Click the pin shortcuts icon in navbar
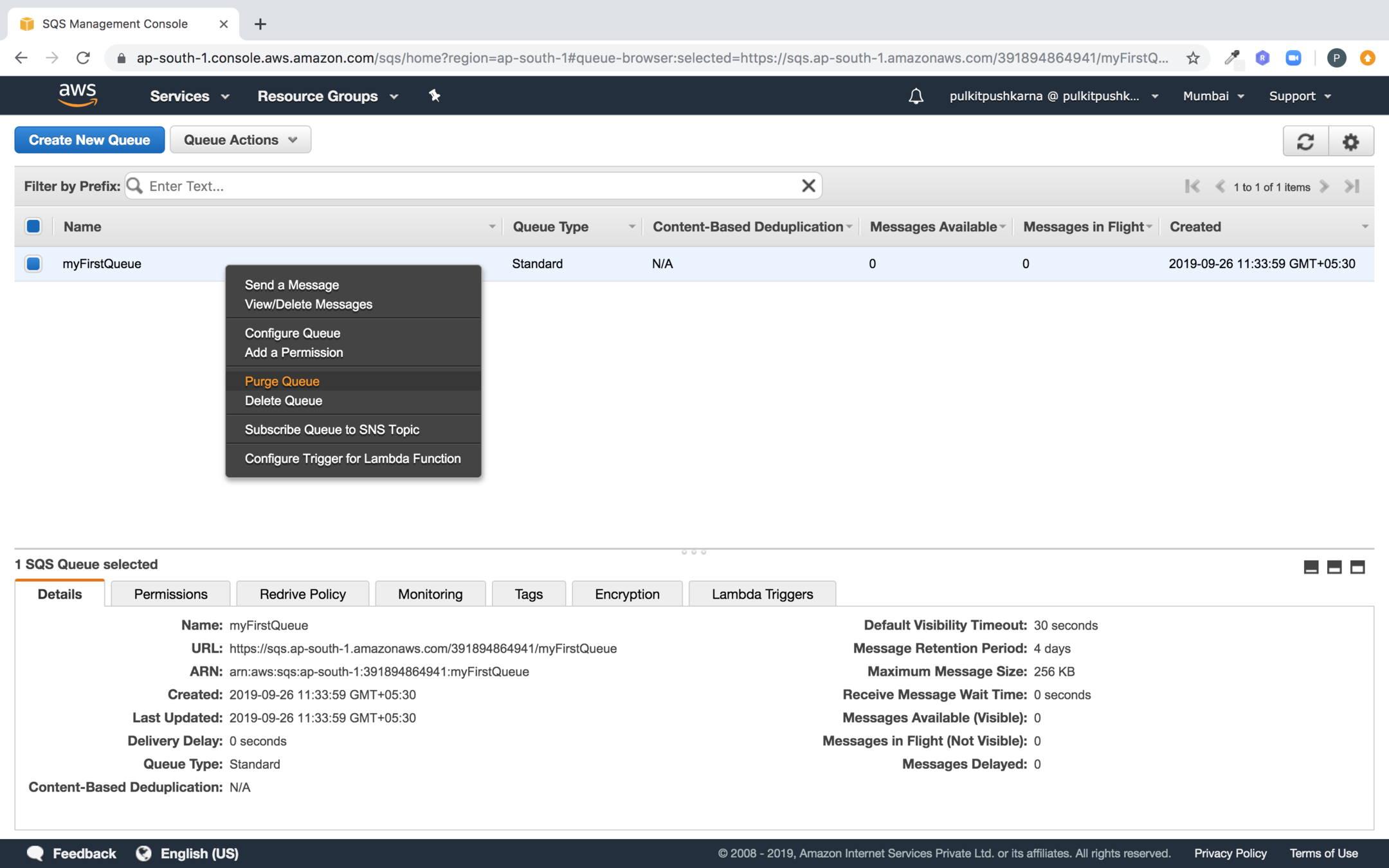This screenshot has width=1389, height=868. click(x=435, y=96)
